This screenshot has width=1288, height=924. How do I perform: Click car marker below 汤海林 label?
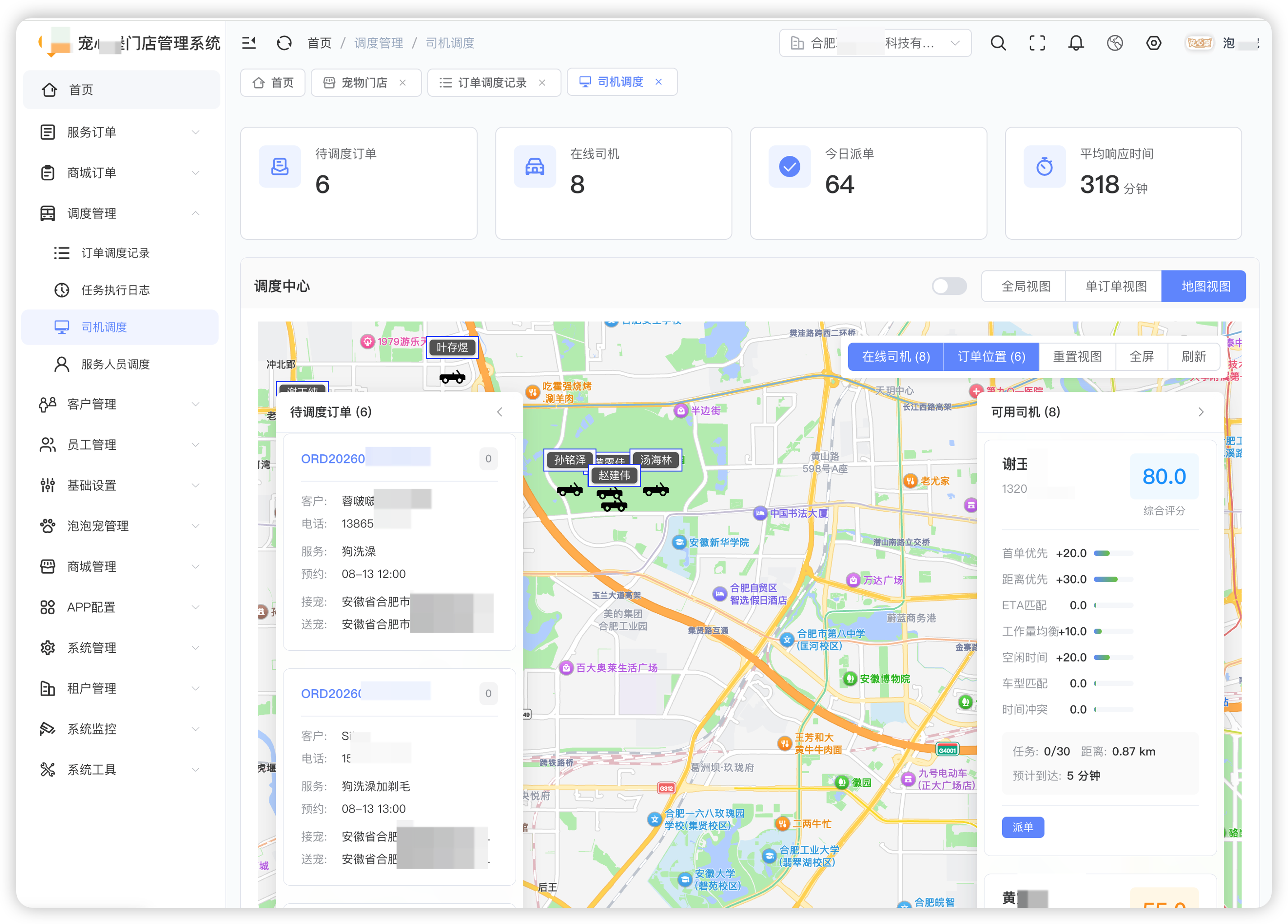click(656, 489)
